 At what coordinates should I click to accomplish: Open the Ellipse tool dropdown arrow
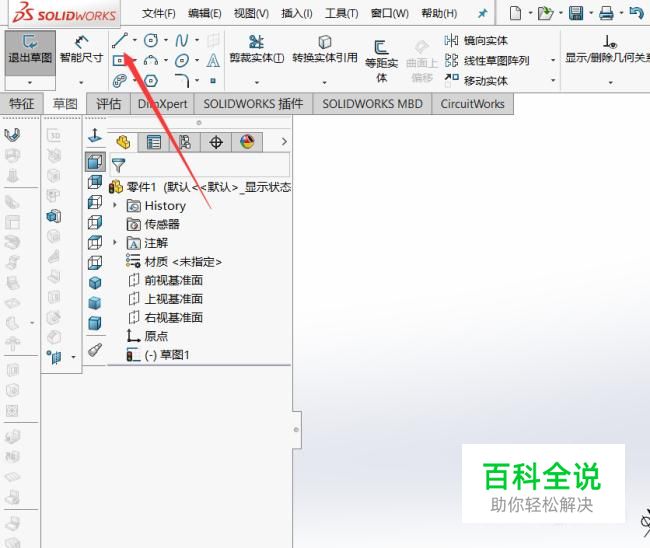197,61
